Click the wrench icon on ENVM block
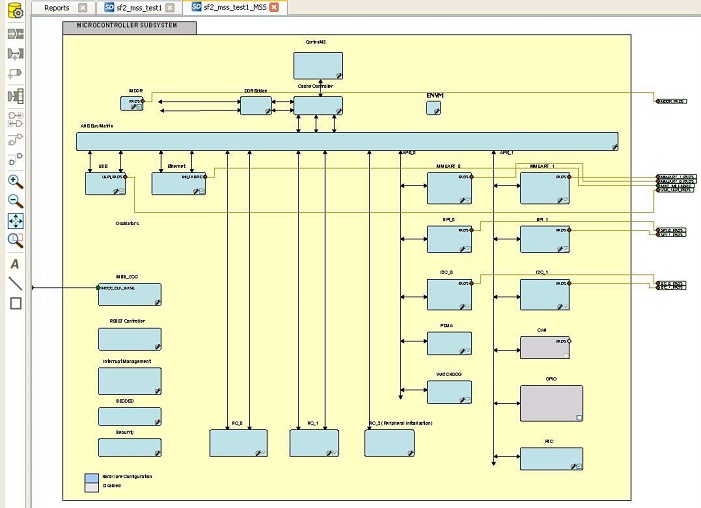 coord(437,111)
